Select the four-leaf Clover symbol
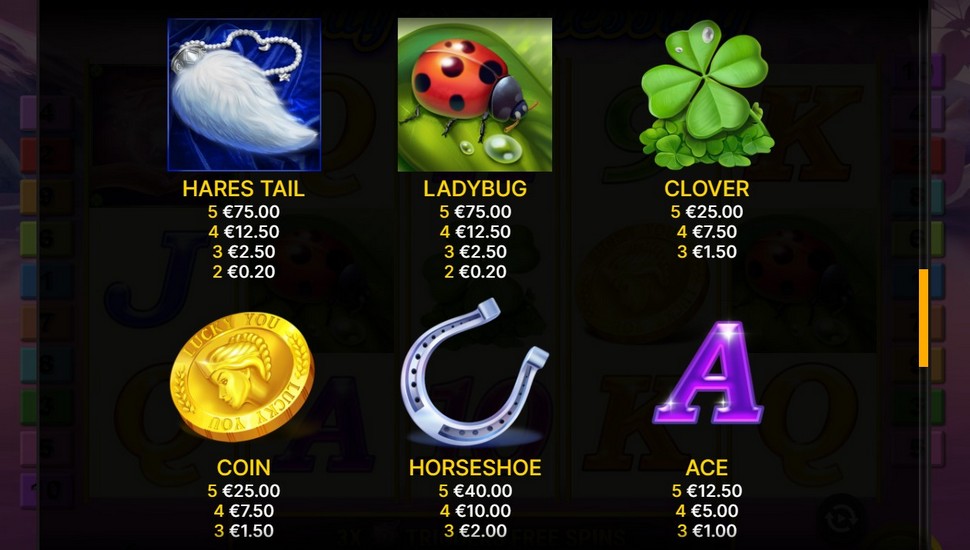970x550 pixels. (x=706, y=95)
